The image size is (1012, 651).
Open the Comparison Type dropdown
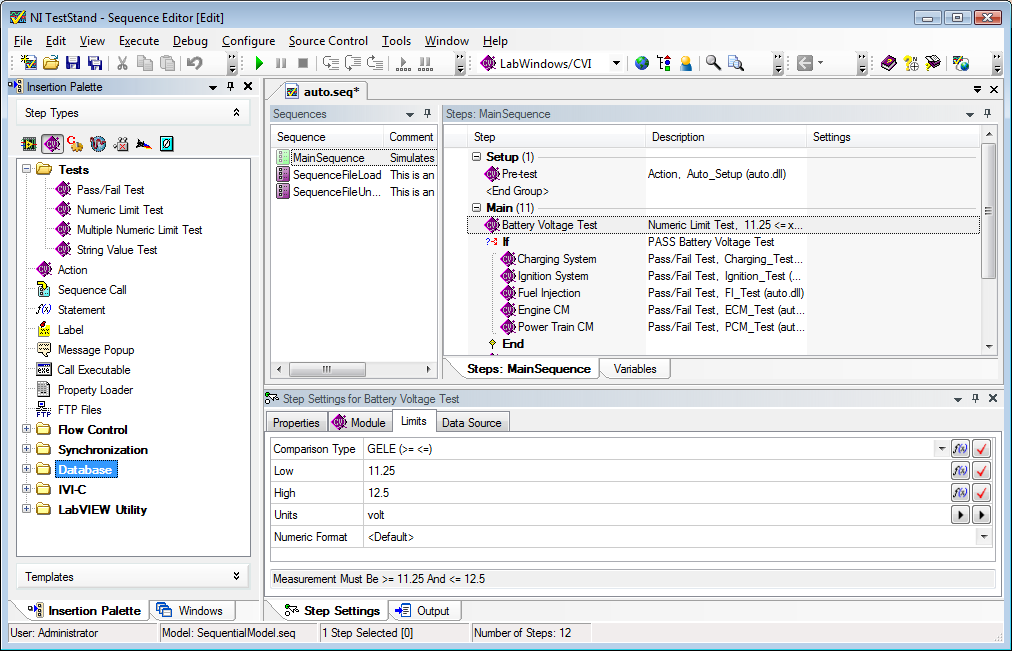point(941,449)
